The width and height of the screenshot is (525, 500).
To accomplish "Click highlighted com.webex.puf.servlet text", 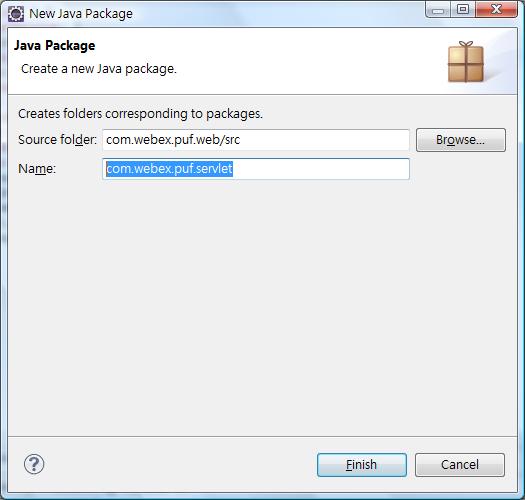I will pyautogui.click(x=169, y=169).
